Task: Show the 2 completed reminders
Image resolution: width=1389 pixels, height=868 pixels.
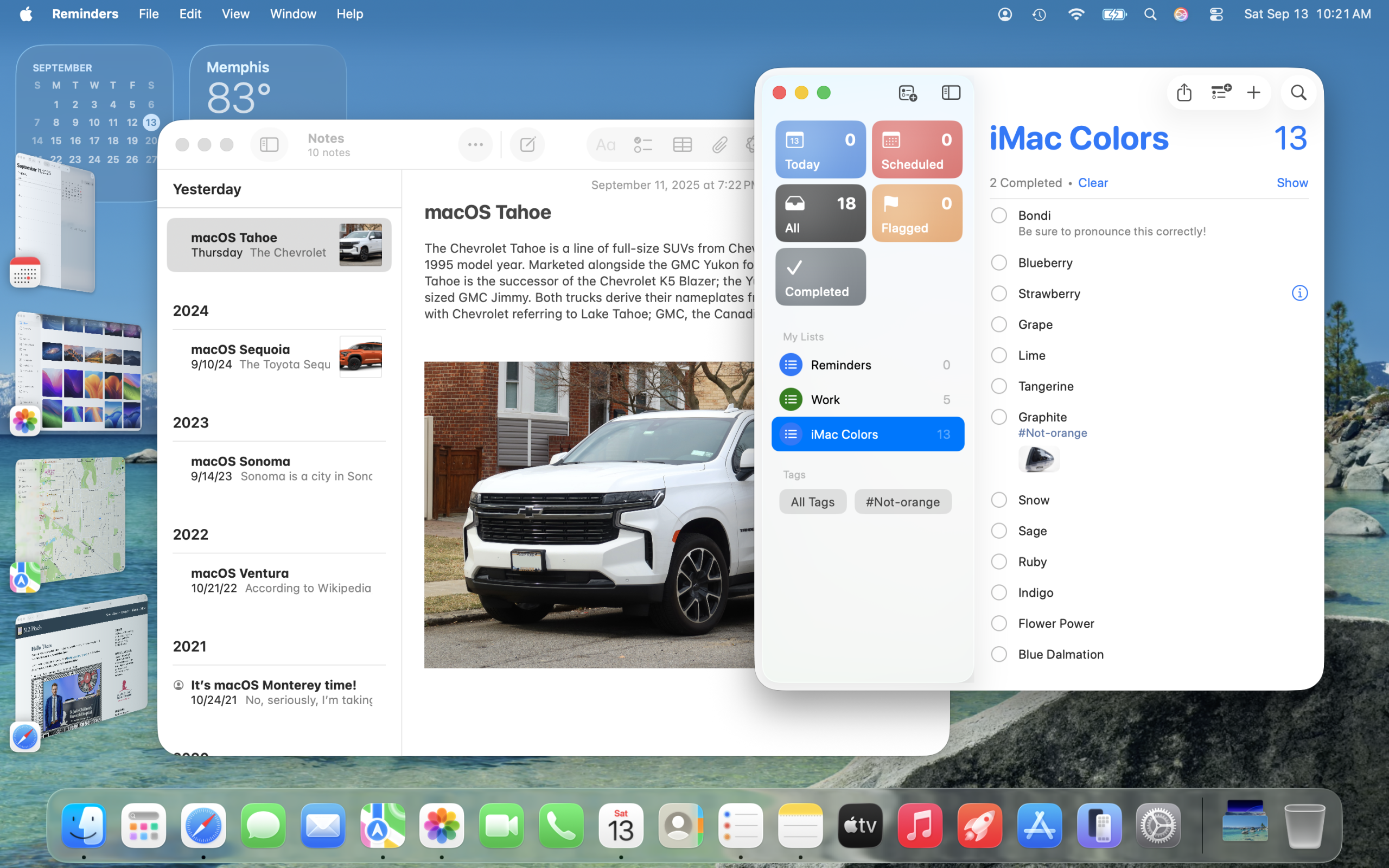Action: (1291, 183)
